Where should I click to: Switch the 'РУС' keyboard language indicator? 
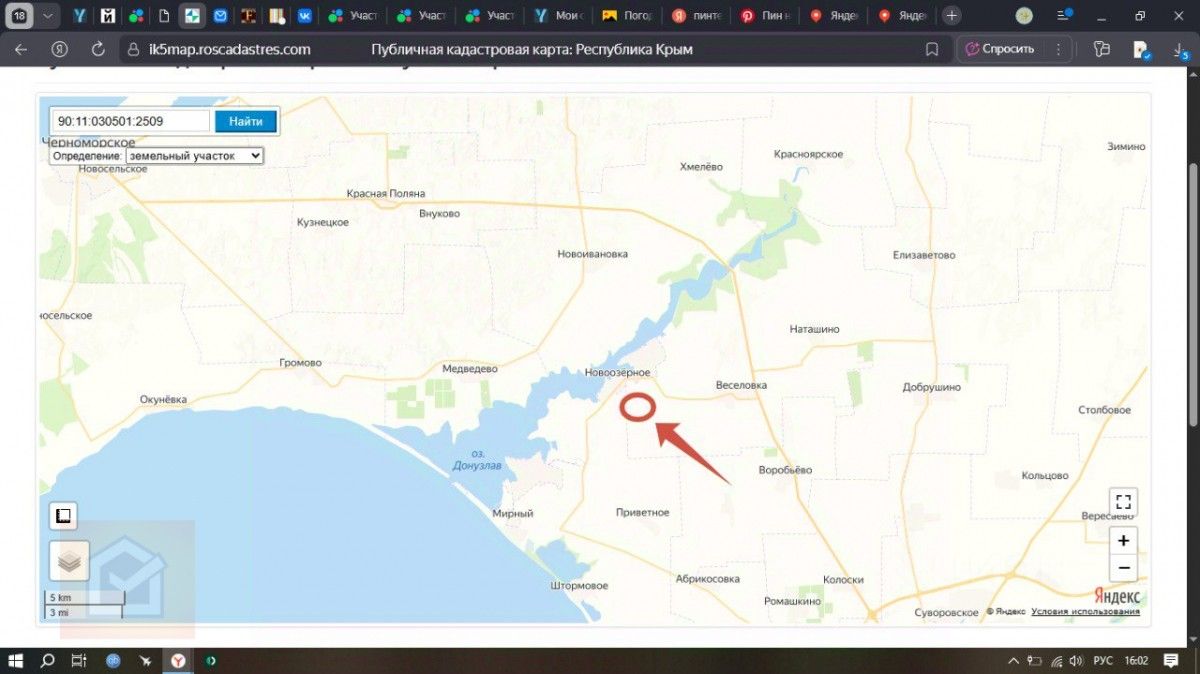[x=1103, y=661]
